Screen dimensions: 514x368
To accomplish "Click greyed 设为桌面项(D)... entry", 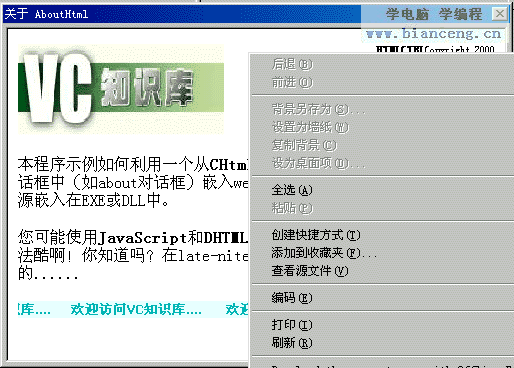I will click(383, 163).
